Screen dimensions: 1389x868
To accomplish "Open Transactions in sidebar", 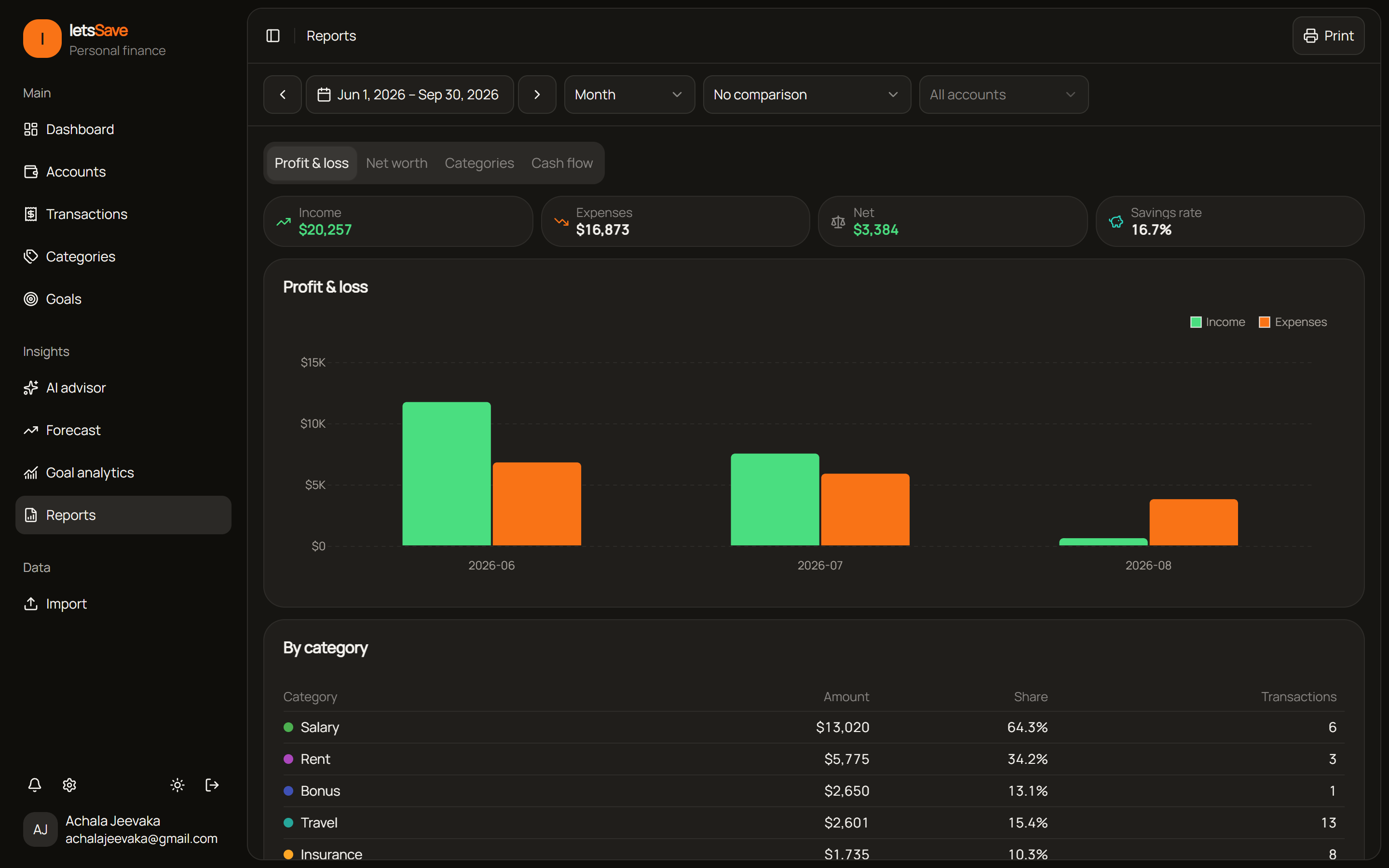I will point(123,214).
